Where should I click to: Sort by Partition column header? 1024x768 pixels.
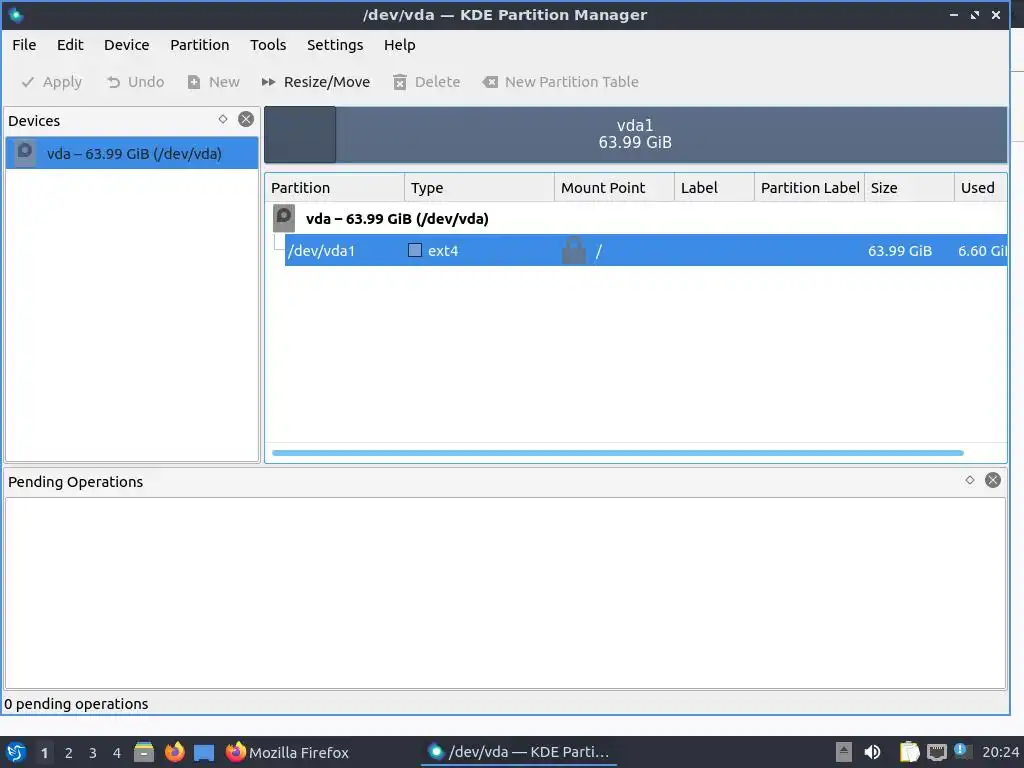pyautogui.click(x=334, y=188)
